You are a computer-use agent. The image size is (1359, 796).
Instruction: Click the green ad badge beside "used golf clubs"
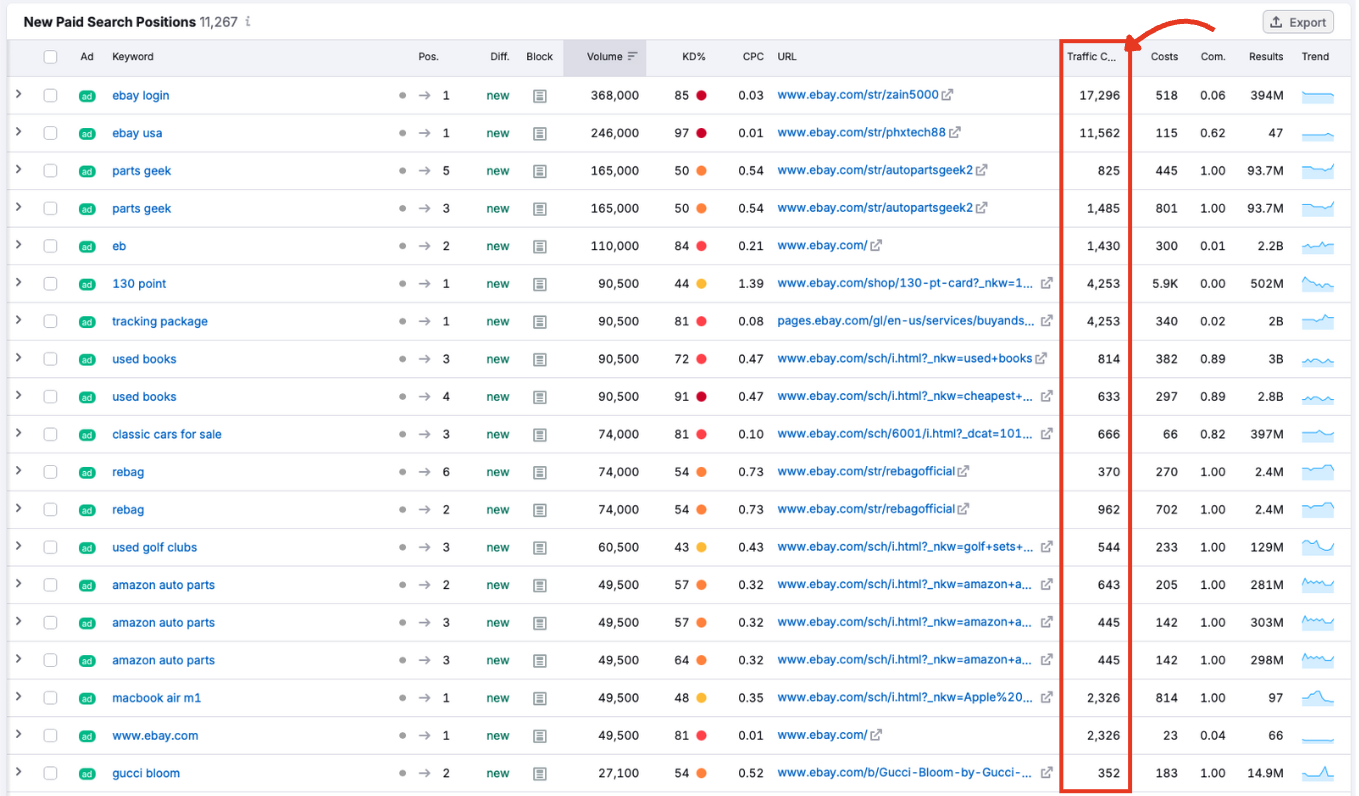pos(87,547)
